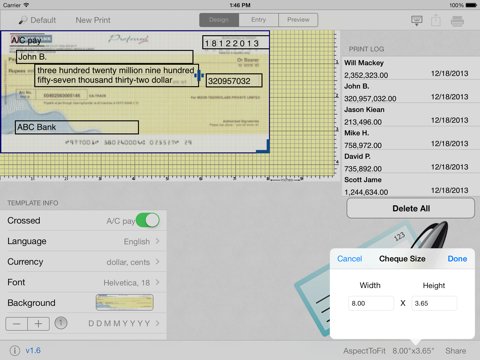
Task: Tap the Delete All button
Action: [411, 208]
